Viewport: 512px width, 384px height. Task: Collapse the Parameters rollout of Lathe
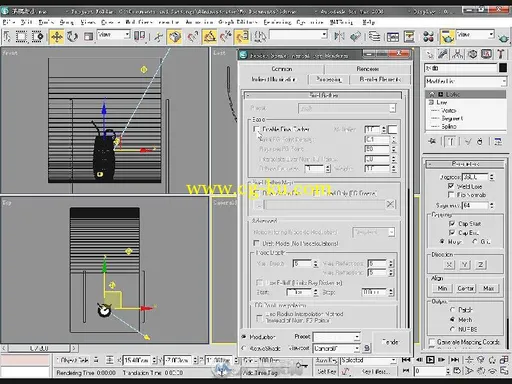pyautogui.click(x=465, y=164)
